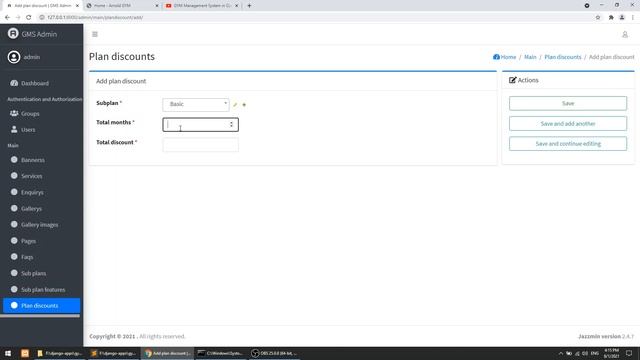Toggle the sidebar with hamburger menu icon
The height and width of the screenshot is (360, 640).
(x=95, y=34)
